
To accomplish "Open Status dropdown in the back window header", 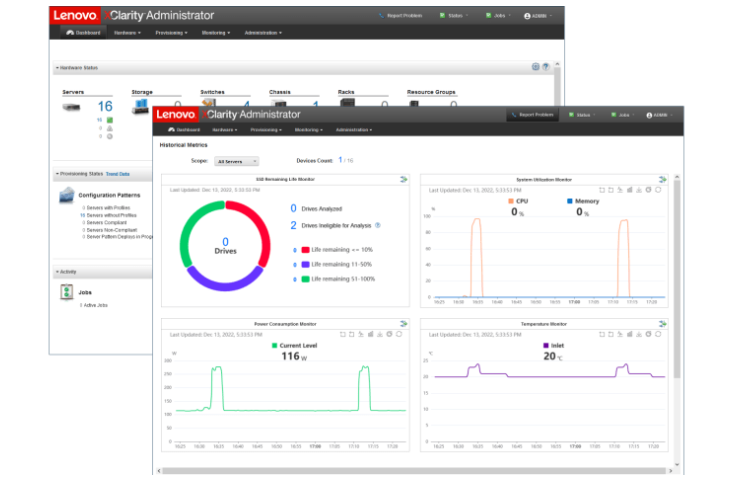I will [454, 16].
